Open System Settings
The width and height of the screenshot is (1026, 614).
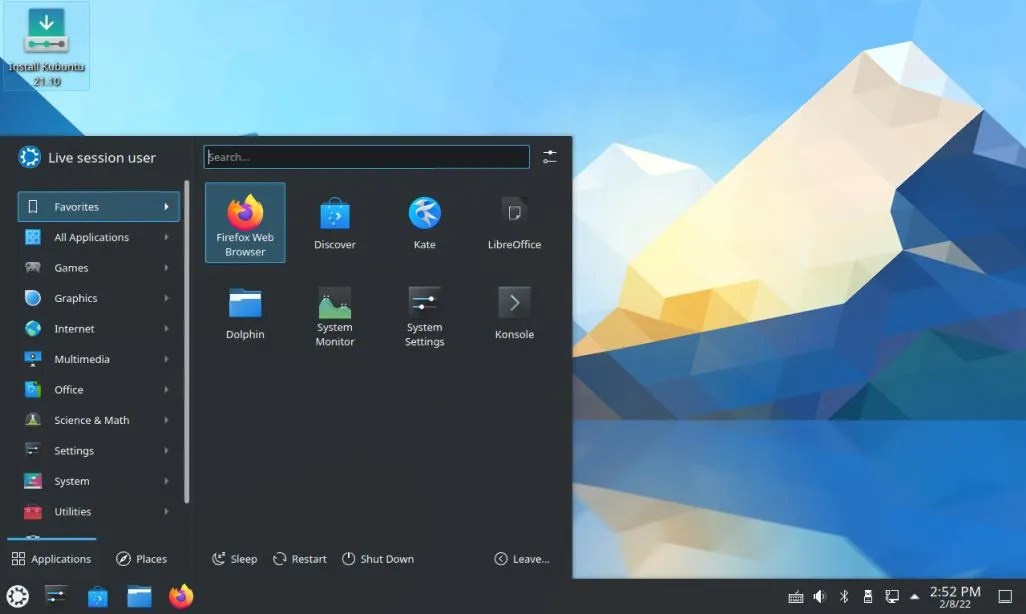click(x=424, y=313)
